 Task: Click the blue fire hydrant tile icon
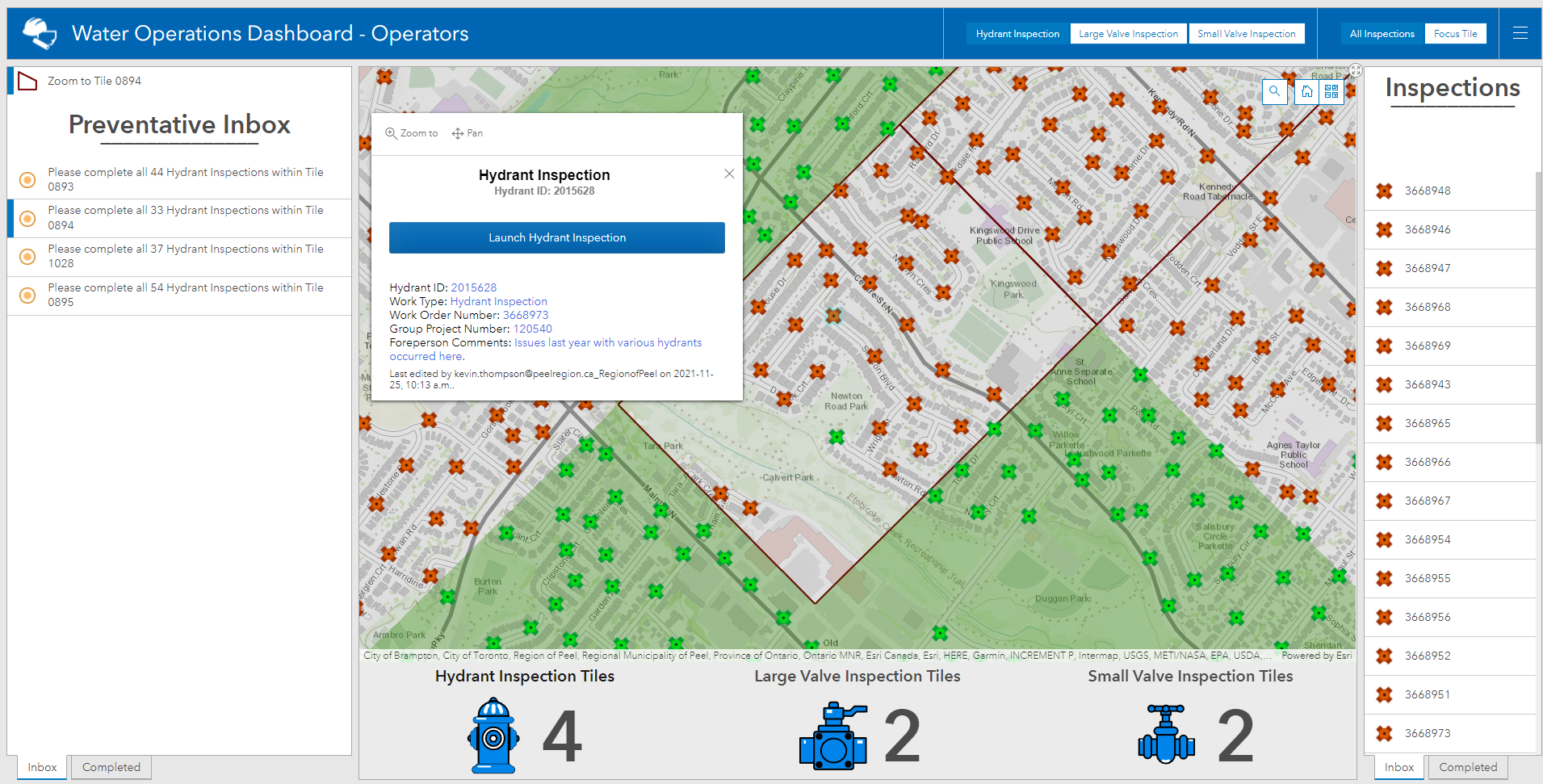point(493,736)
